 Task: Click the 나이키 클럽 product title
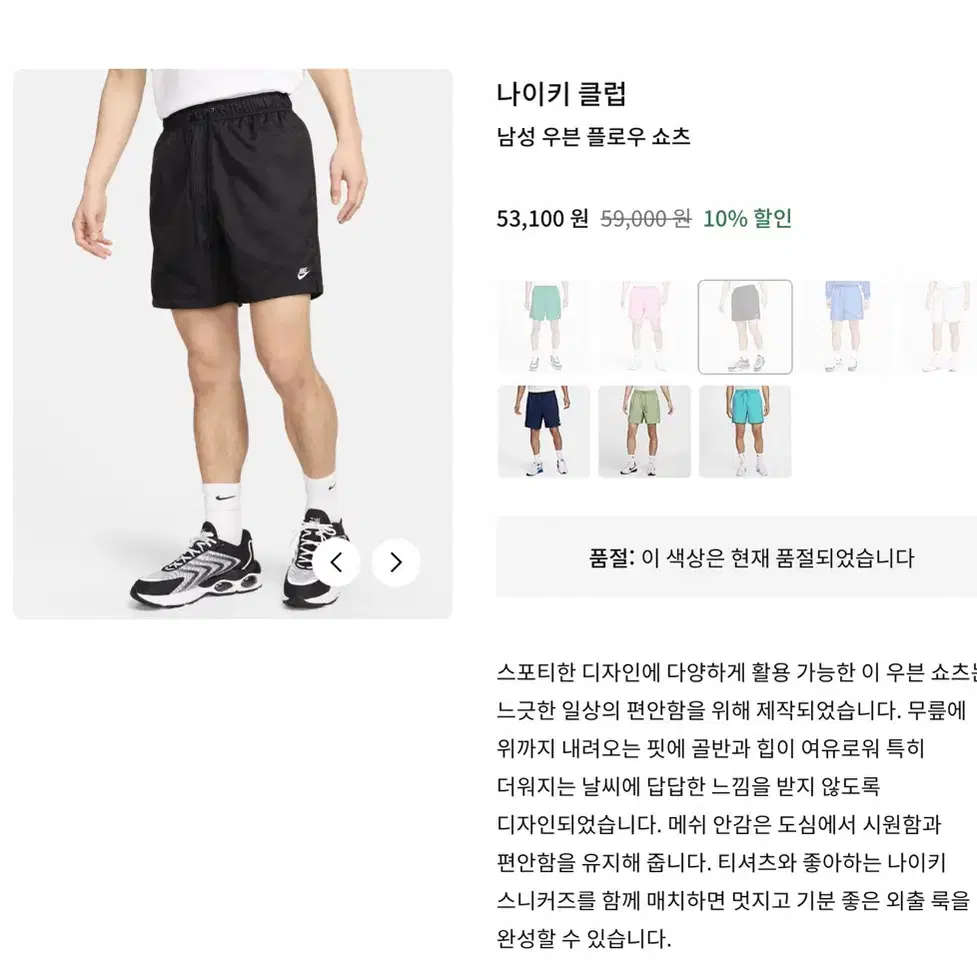click(561, 93)
